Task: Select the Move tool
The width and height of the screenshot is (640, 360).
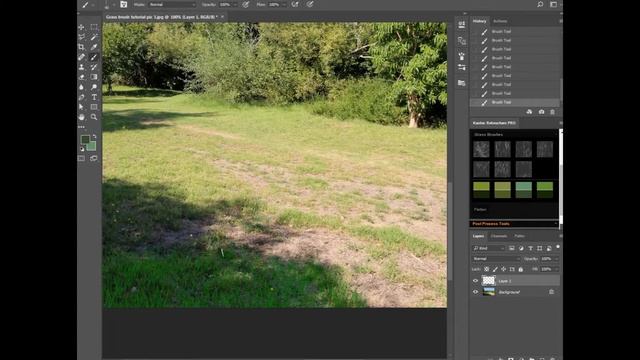Action: [x=82, y=27]
